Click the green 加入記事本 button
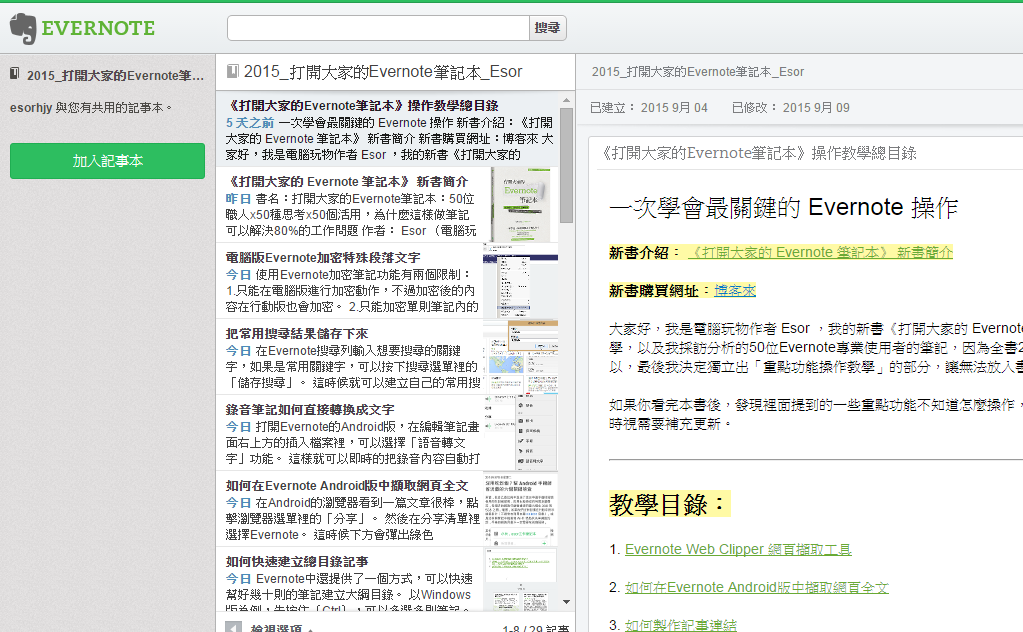This screenshot has width=1023, height=632. click(x=107, y=161)
